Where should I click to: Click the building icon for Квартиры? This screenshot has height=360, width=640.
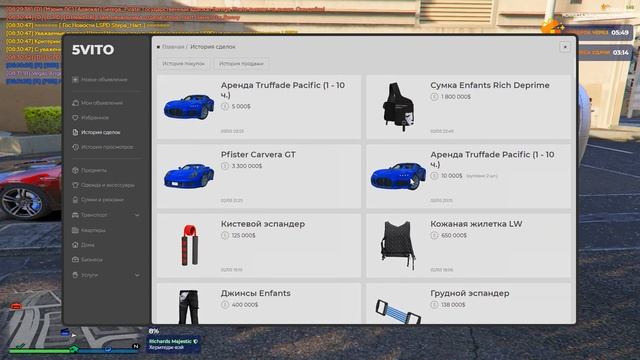point(75,230)
